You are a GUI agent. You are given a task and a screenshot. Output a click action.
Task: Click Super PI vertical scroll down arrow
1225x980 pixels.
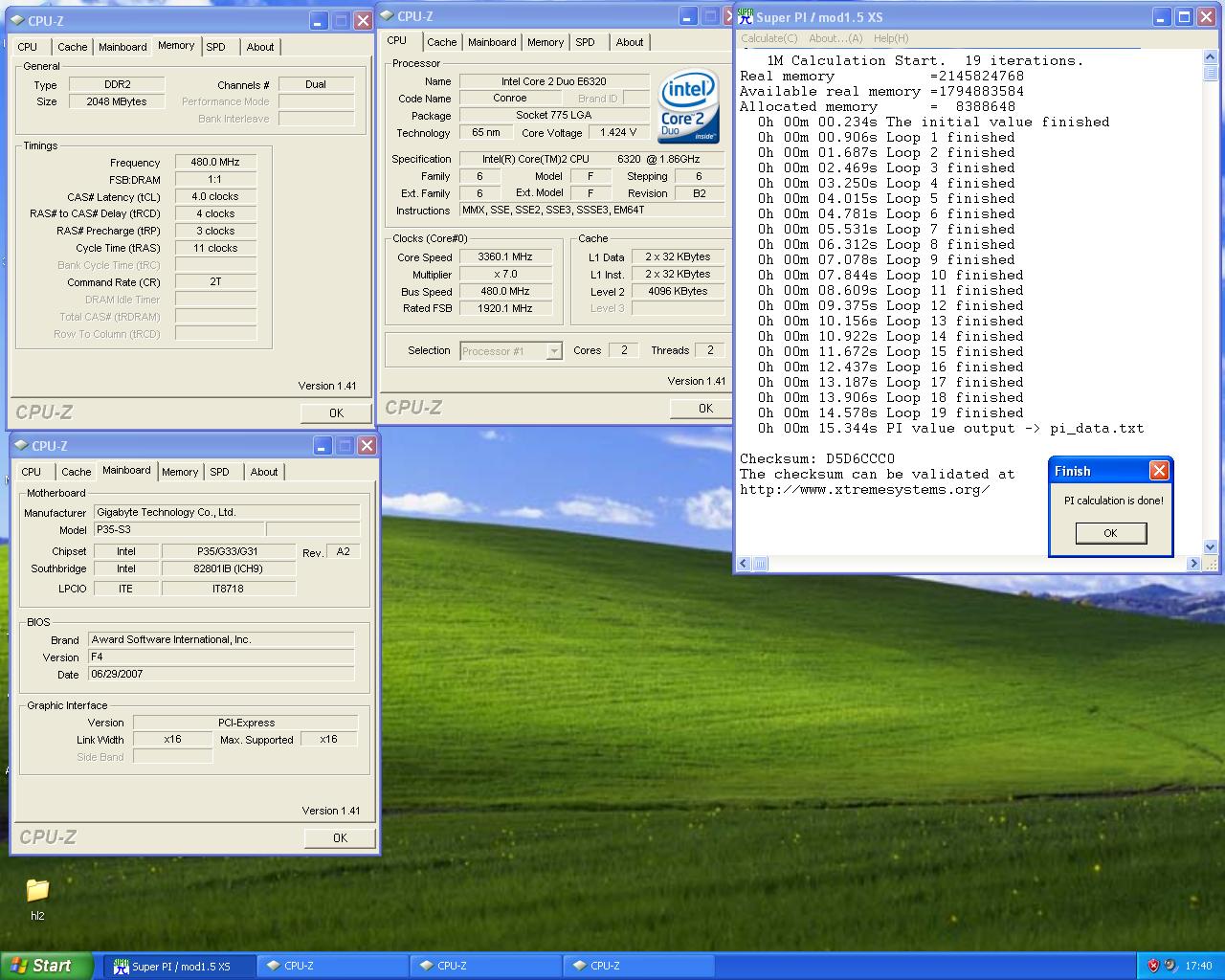click(x=1210, y=547)
